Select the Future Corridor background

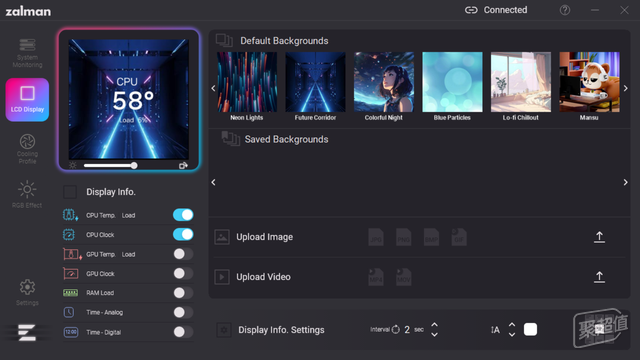point(315,82)
